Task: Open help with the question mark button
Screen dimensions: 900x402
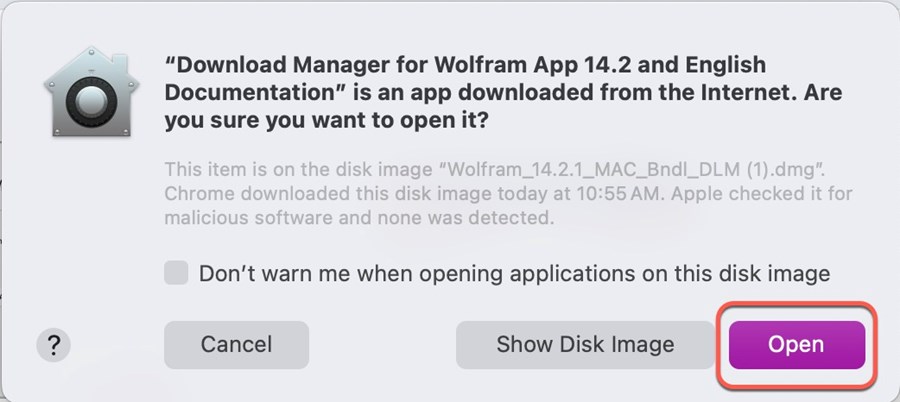Action: point(53,345)
